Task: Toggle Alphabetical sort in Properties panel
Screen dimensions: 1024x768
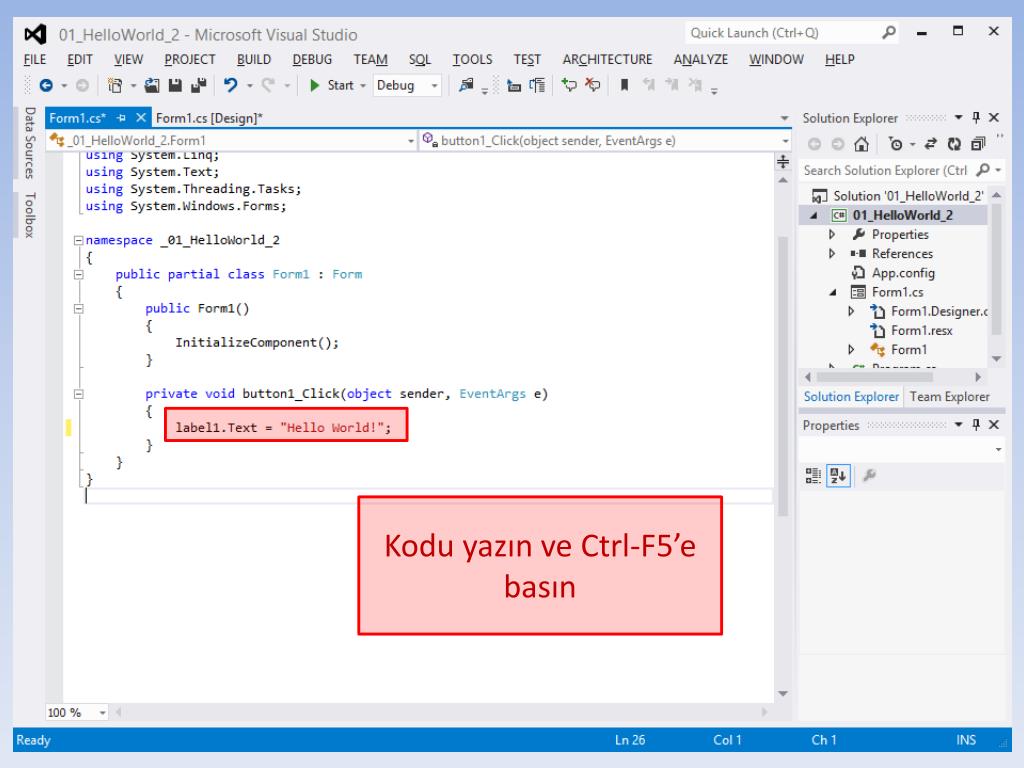Action: pos(839,475)
